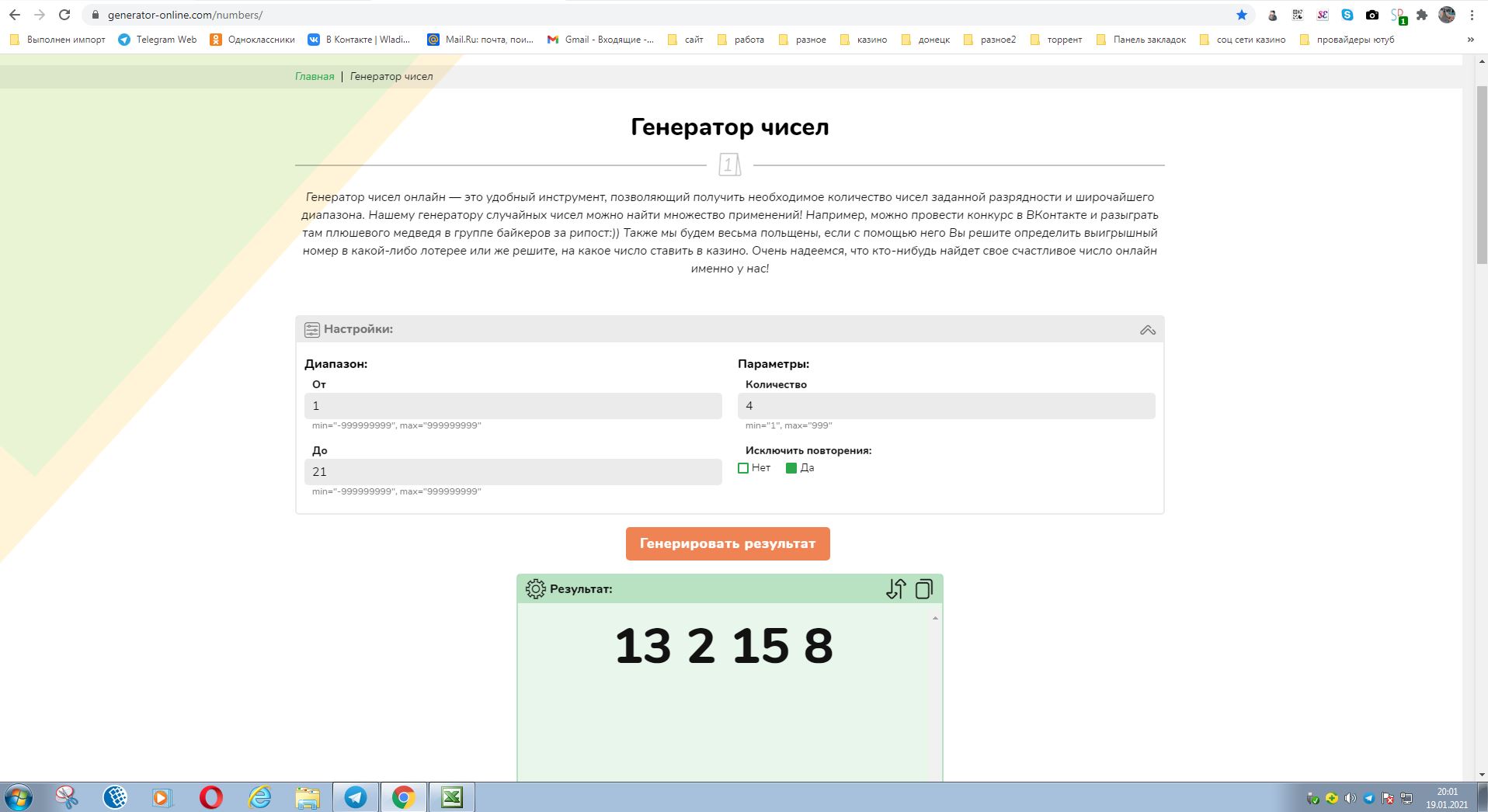The height and width of the screenshot is (812, 1488).
Task: Open the торрент bookmarks folder
Action: tap(1056, 40)
